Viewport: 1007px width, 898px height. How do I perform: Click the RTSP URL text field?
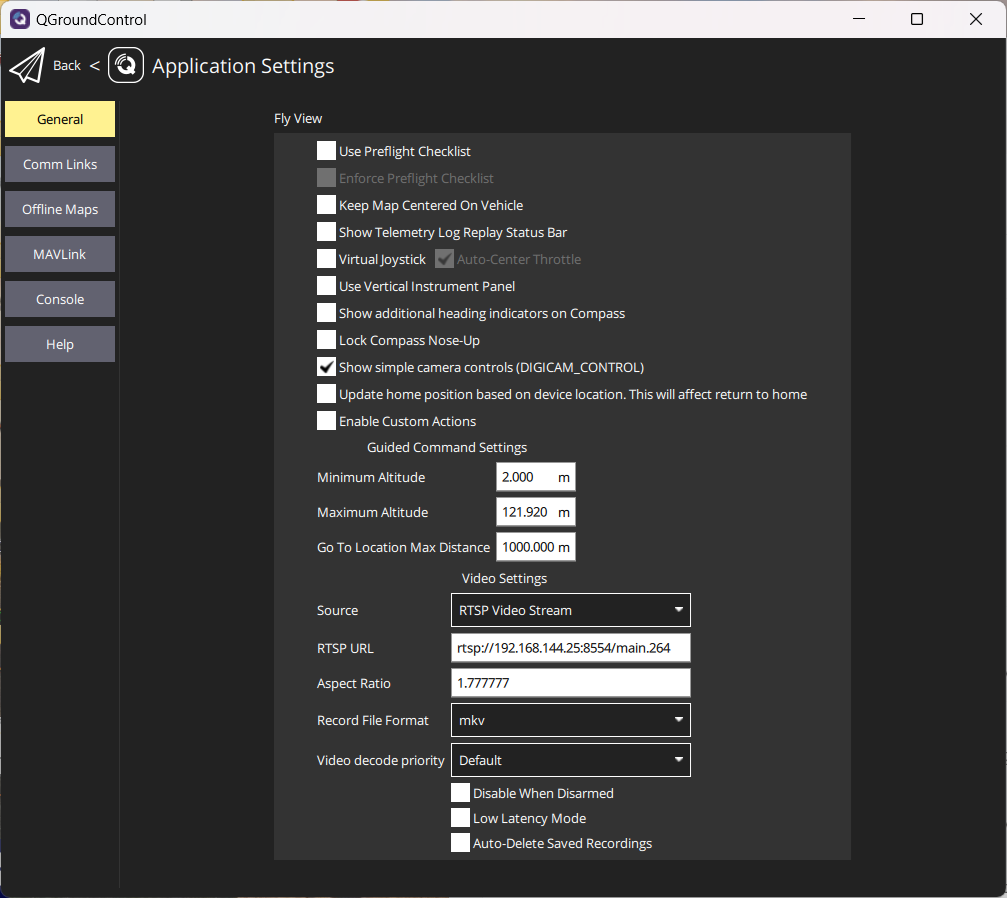[x=570, y=648]
